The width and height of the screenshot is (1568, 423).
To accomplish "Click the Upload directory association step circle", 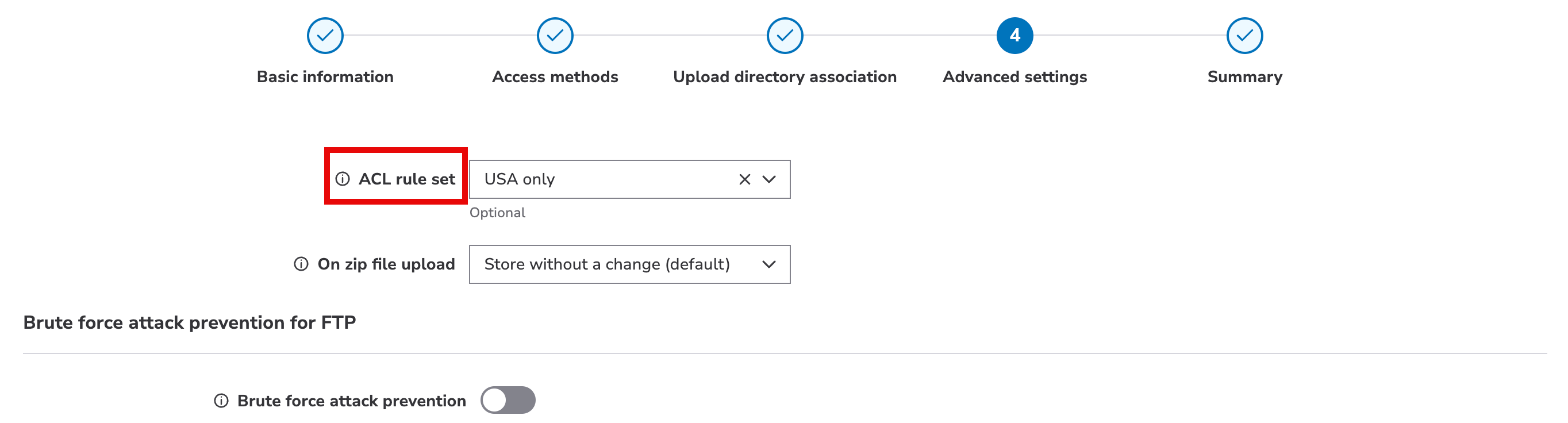I will [785, 35].
